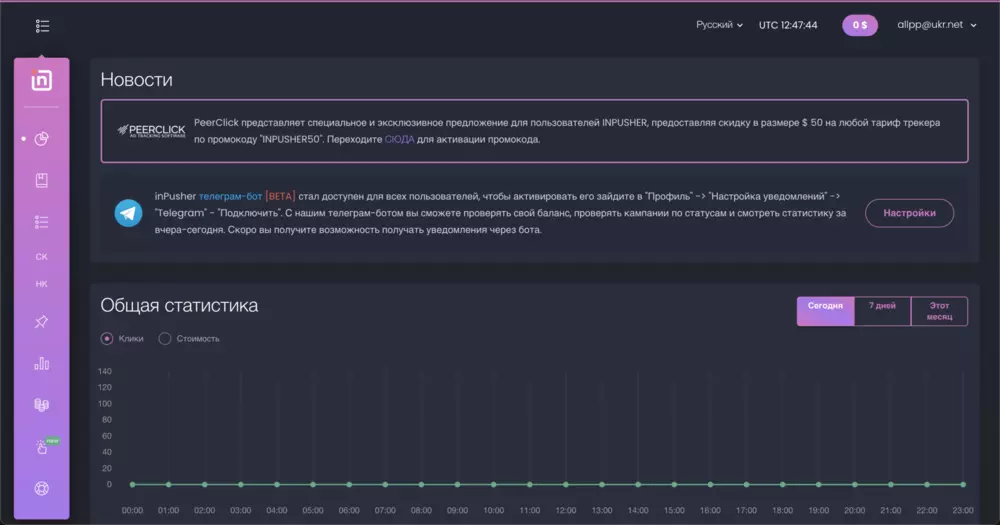Screen dimensions: 1000x525
Task: Select the Стоимость radio button
Action: 165,339
